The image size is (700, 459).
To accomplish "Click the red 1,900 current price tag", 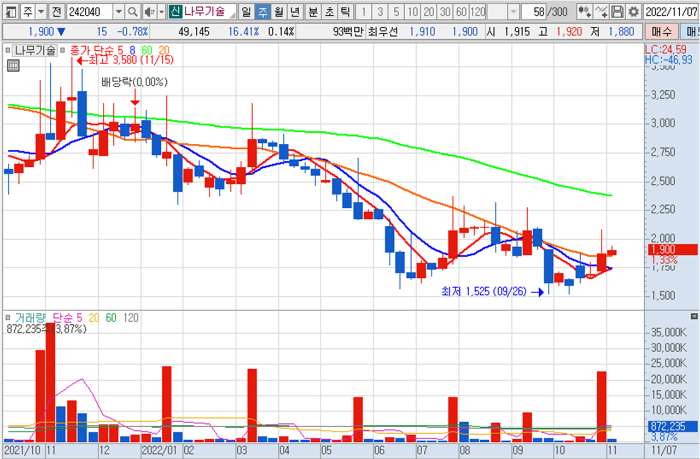I will pos(672,250).
